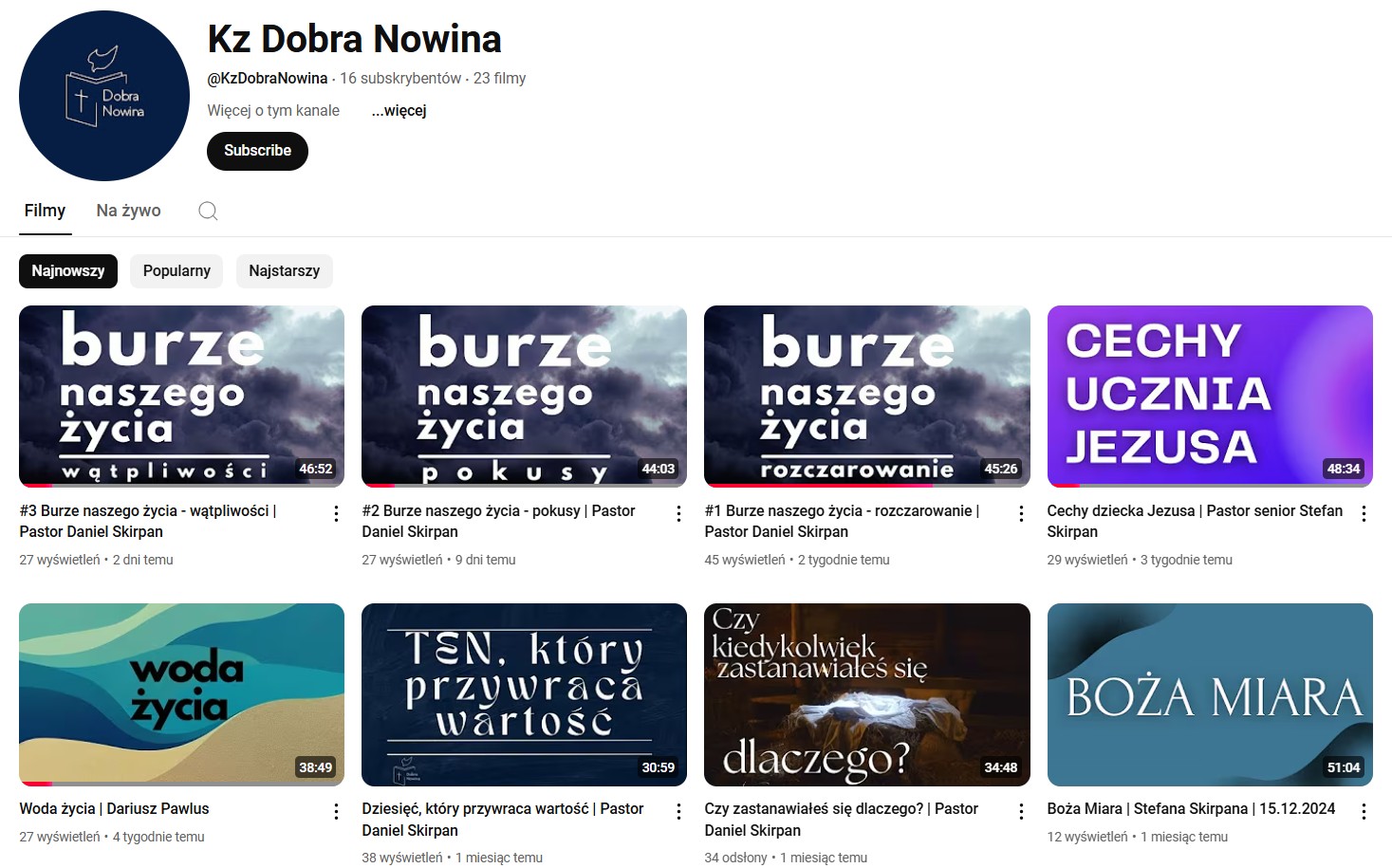
Task: Open options menu for #2 Burze pokusy video
Action: coord(678,513)
